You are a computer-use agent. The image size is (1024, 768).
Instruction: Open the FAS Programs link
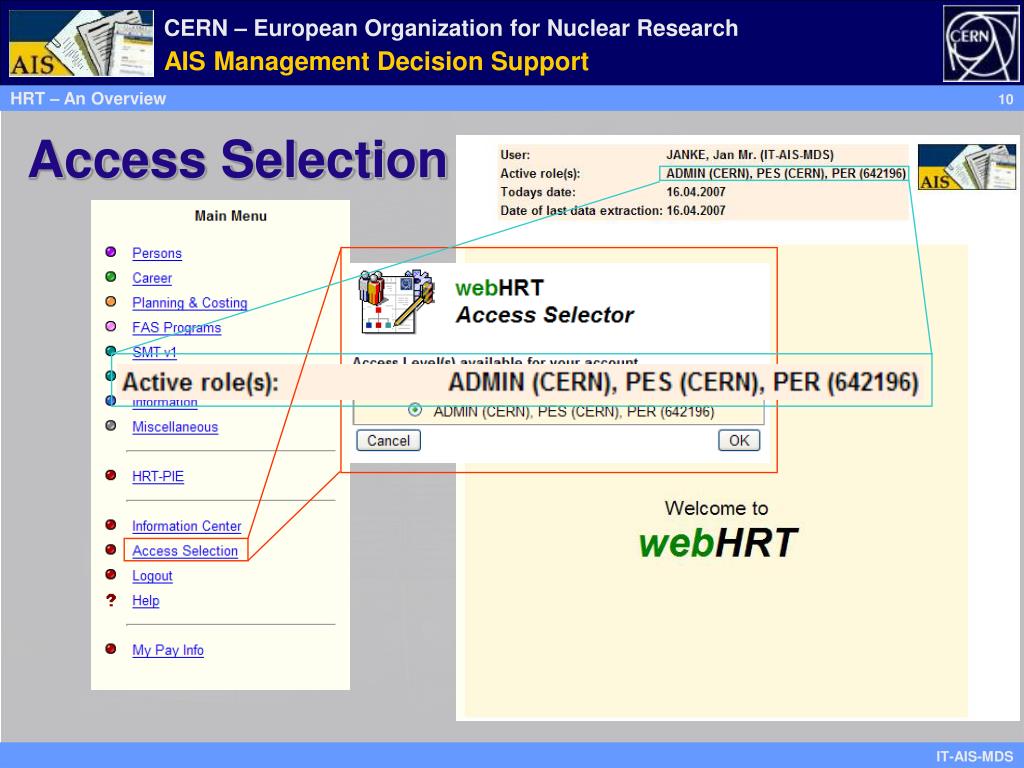click(176, 328)
